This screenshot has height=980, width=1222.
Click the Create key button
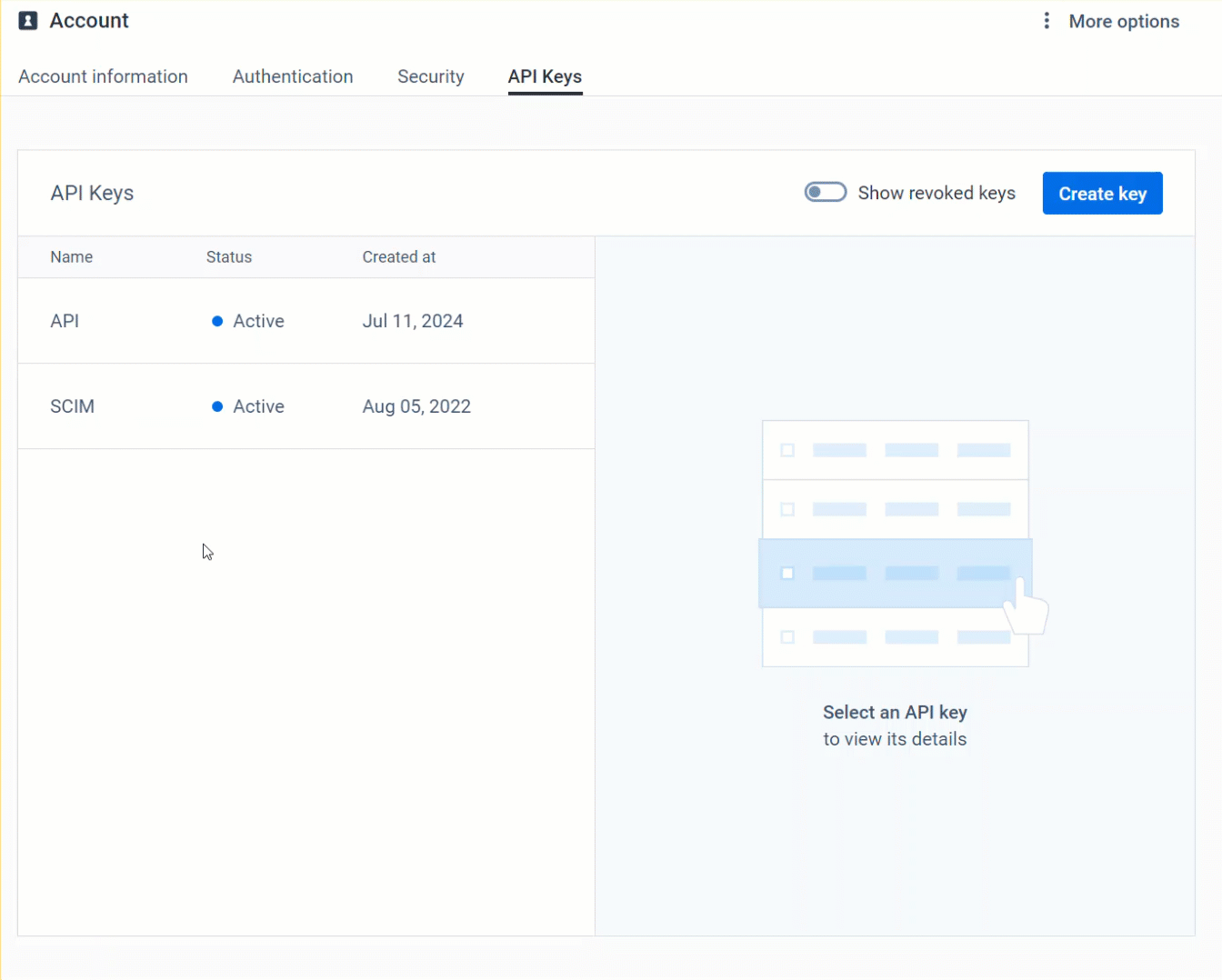point(1102,193)
